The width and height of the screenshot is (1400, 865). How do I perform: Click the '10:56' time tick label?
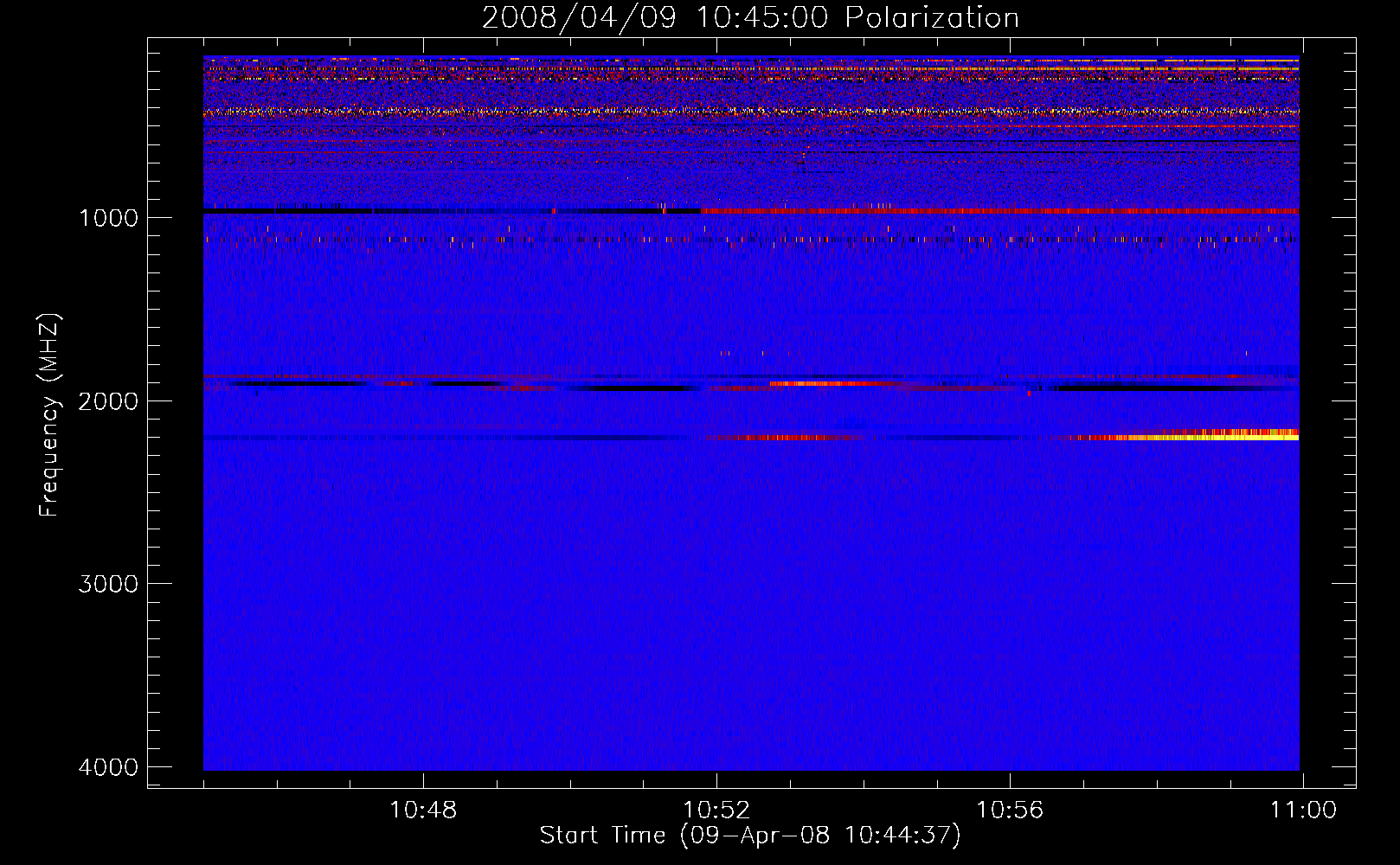point(1010,811)
